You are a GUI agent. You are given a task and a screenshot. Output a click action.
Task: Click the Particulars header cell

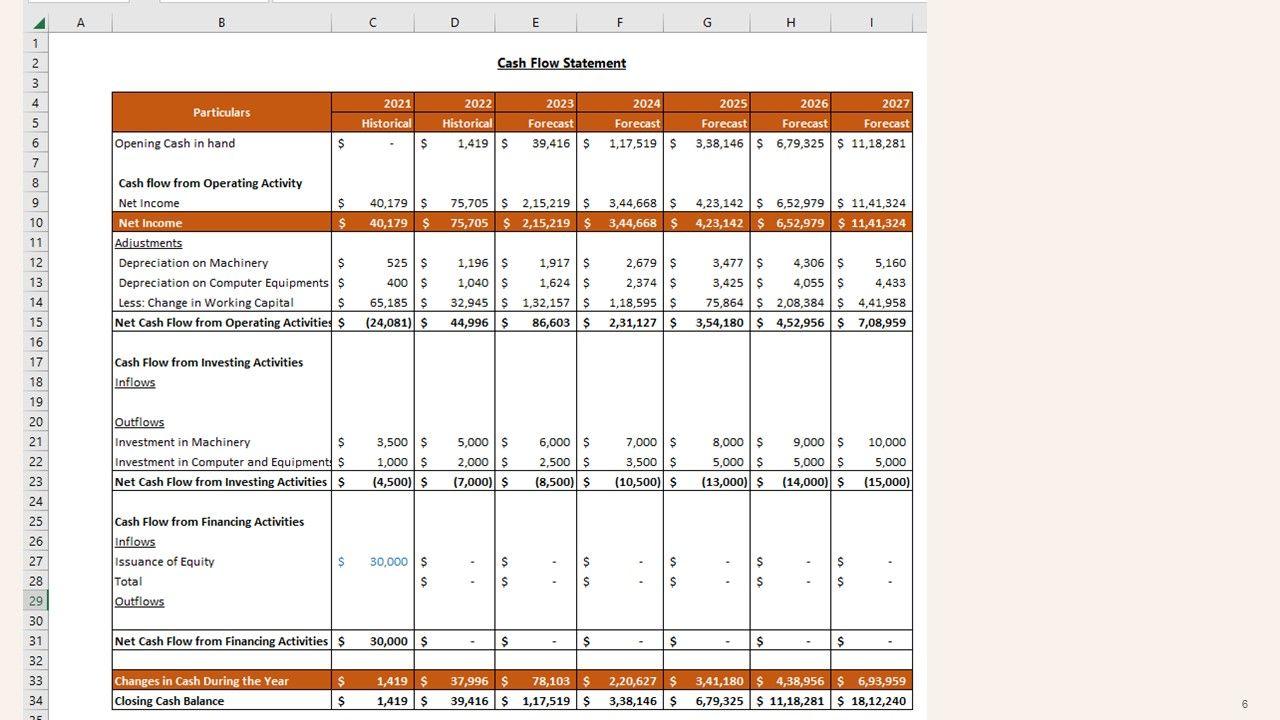pyautogui.click(x=221, y=113)
